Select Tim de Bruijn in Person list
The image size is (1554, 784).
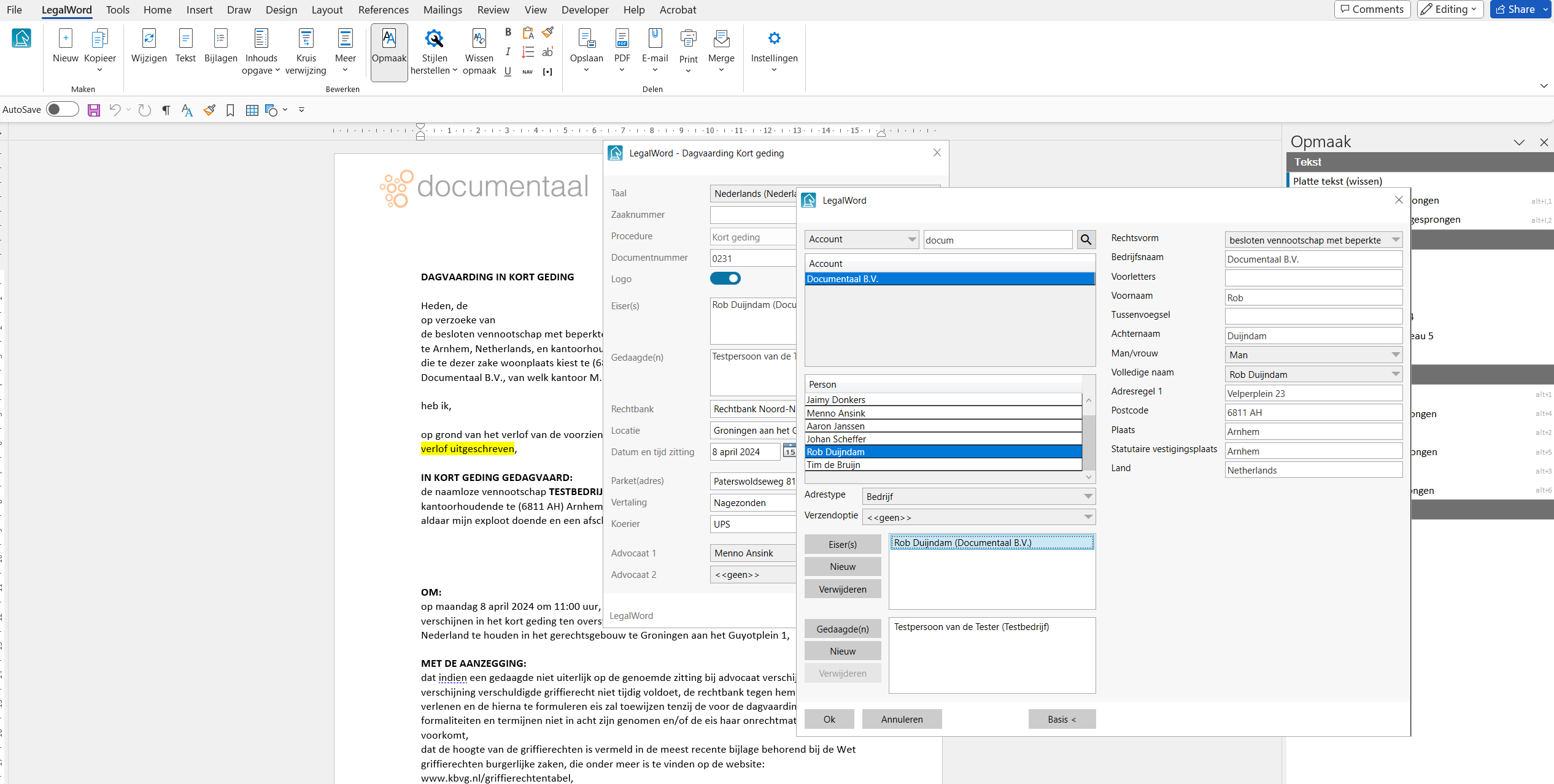(943, 464)
